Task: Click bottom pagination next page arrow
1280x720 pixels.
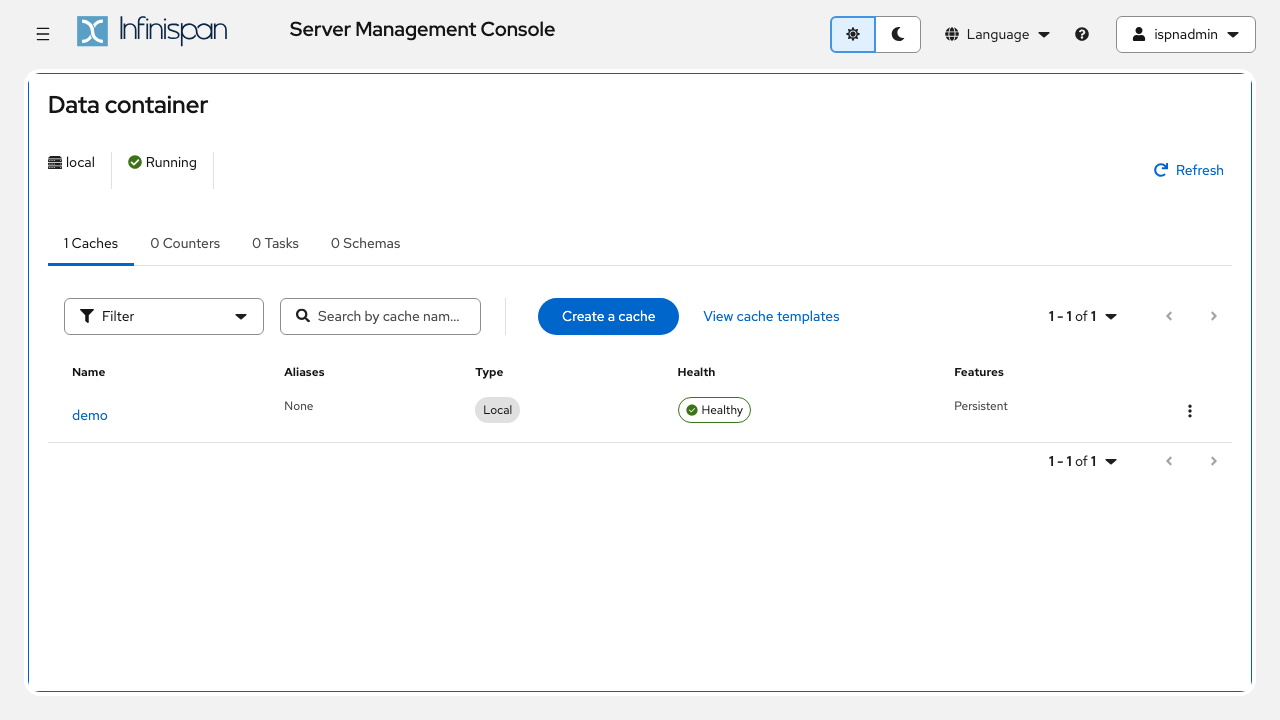Action: click(x=1214, y=461)
